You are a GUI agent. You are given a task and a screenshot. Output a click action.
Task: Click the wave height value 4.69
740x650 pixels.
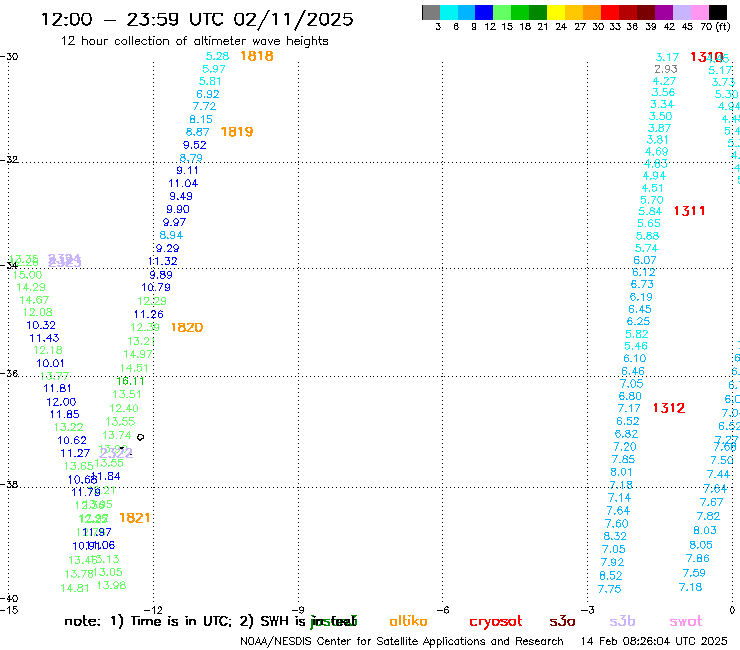click(656, 152)
